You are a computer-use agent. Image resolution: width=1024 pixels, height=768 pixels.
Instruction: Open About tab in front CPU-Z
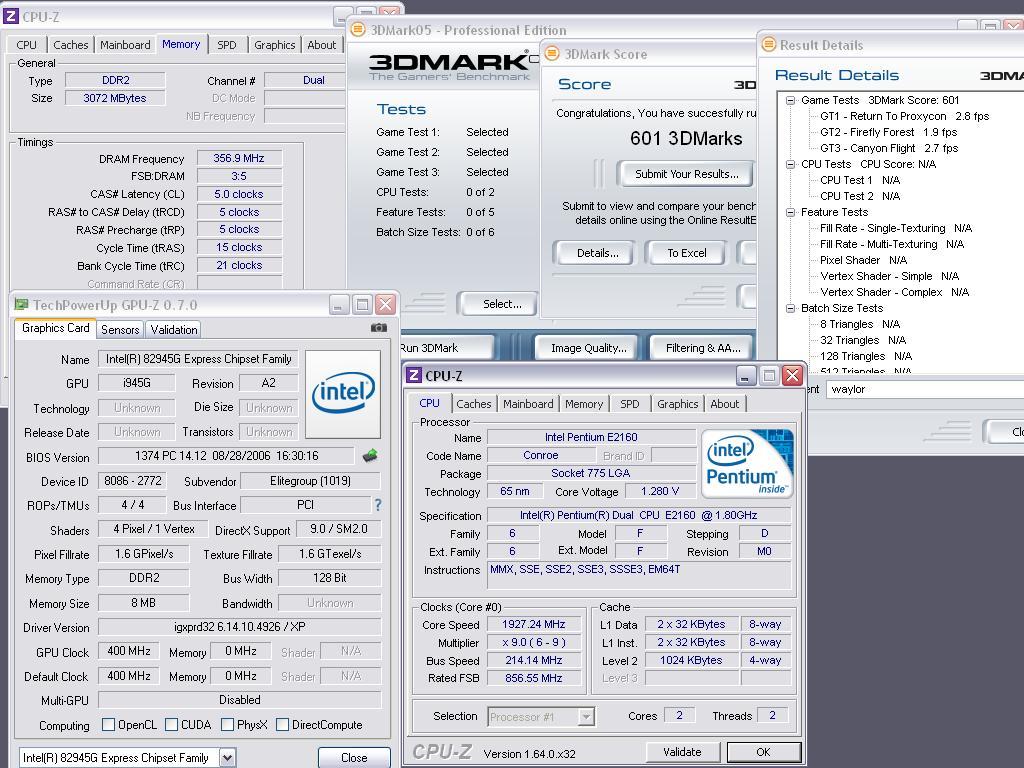tap(724, 404)
